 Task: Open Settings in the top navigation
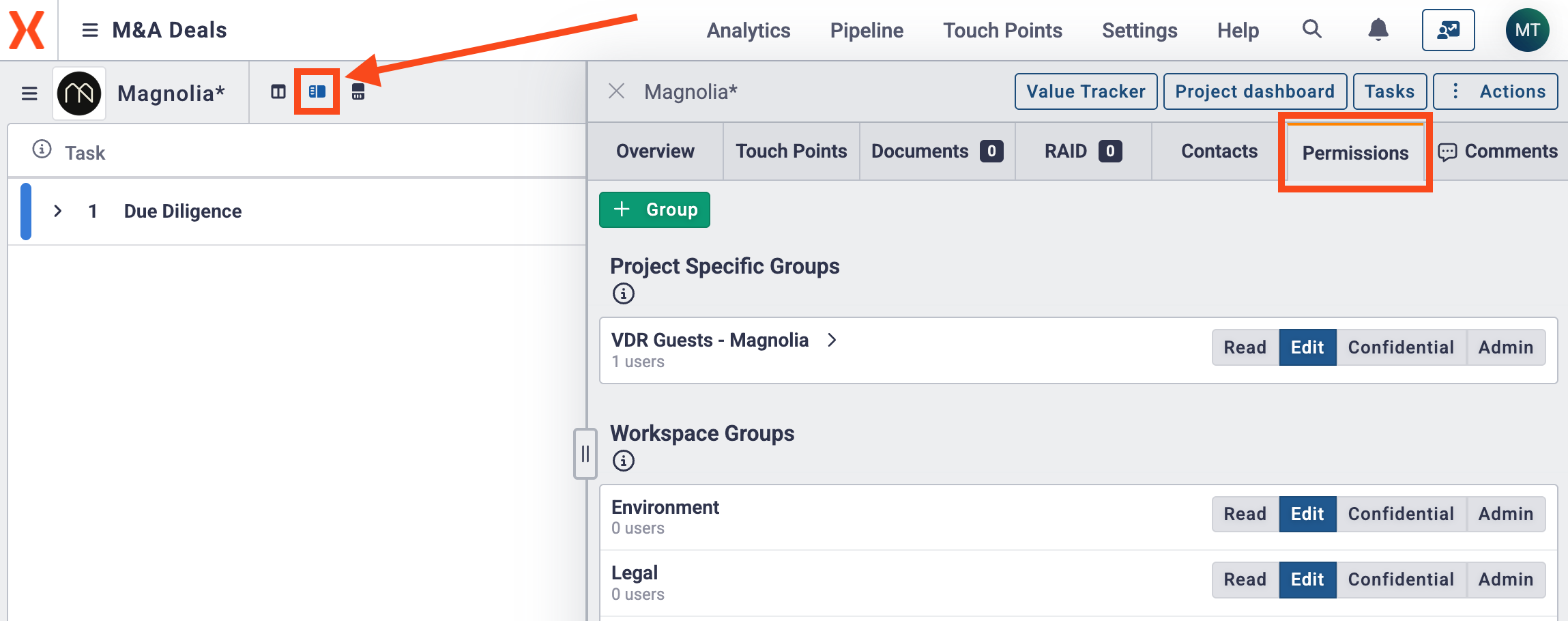(x=1139, y=30)
